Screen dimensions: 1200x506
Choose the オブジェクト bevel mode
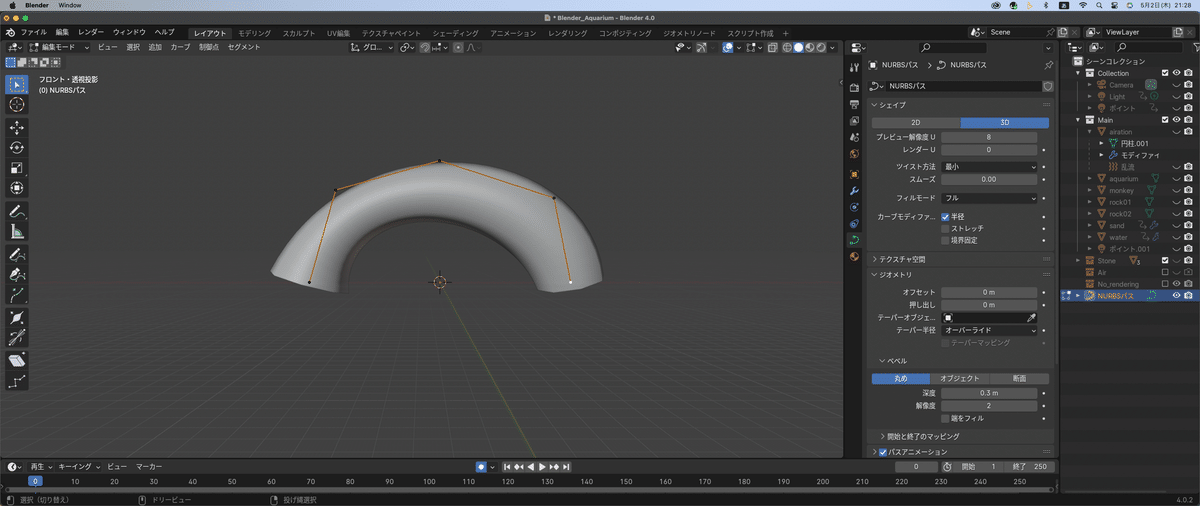(960, 379)
